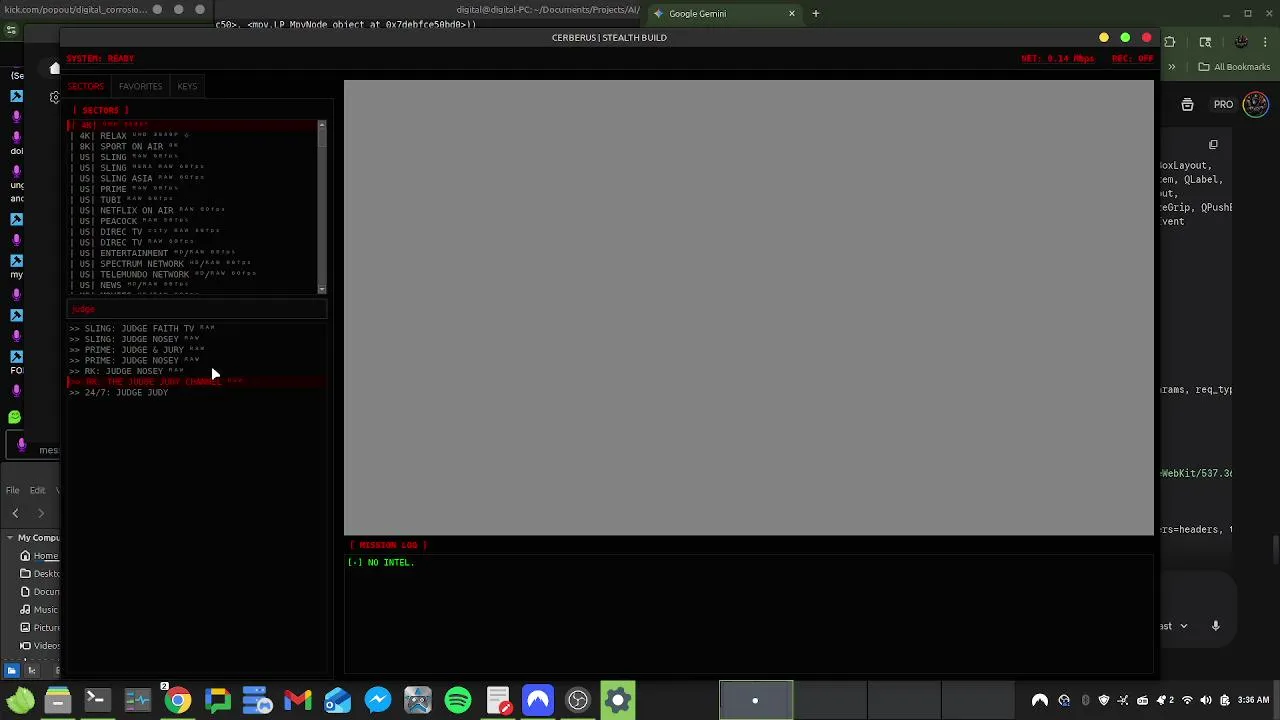The width and height of the screenshot is (1280, 720).
Task: Open a new Chrome tab
Action: coord(816,14)
